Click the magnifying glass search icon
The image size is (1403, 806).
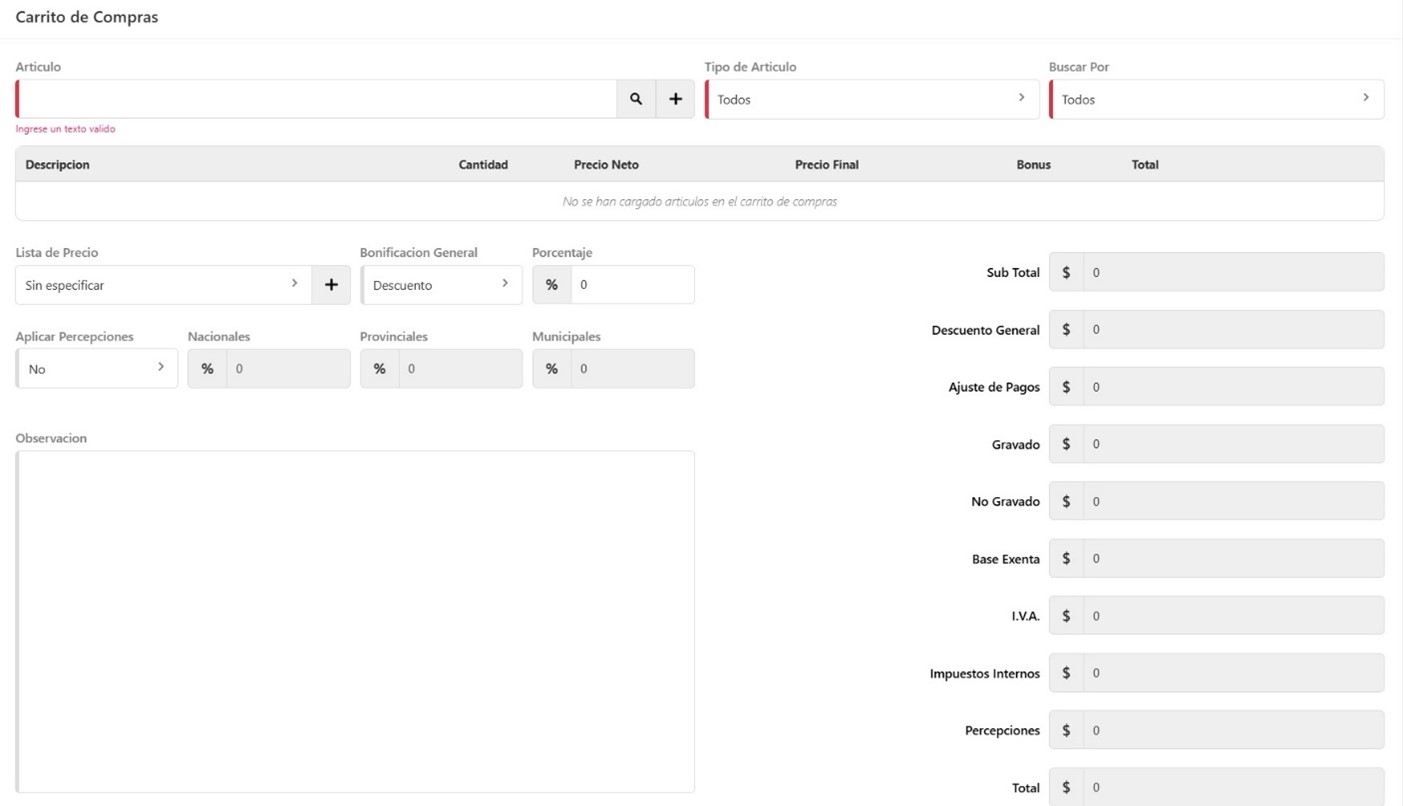point(636,99)
